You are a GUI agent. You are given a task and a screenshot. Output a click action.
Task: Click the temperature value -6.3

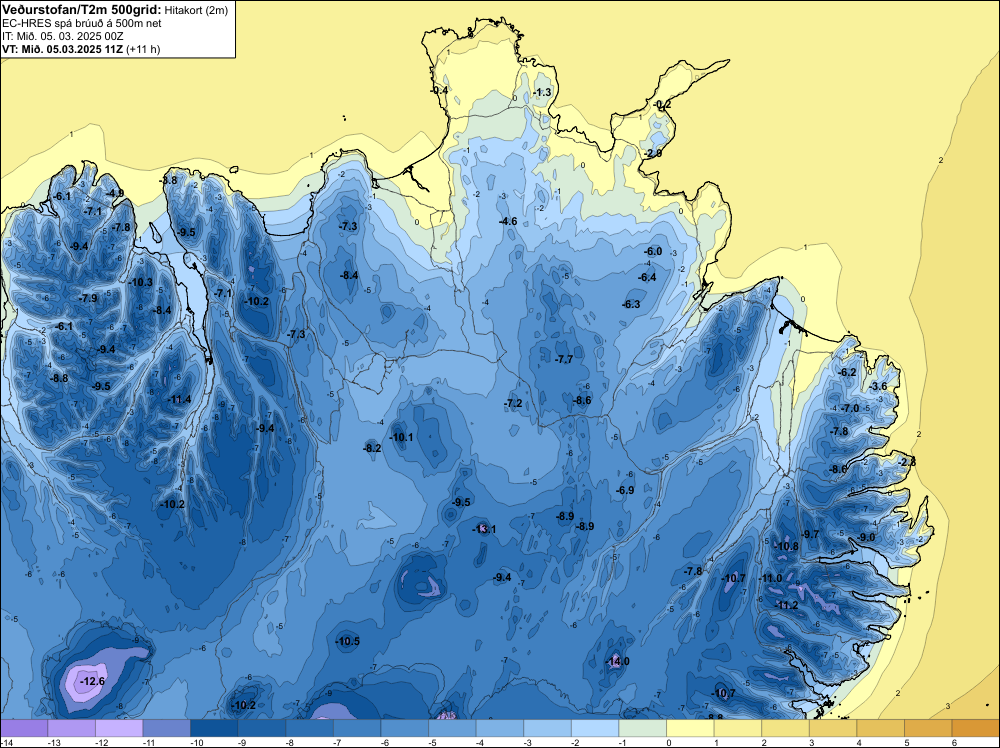631,305
